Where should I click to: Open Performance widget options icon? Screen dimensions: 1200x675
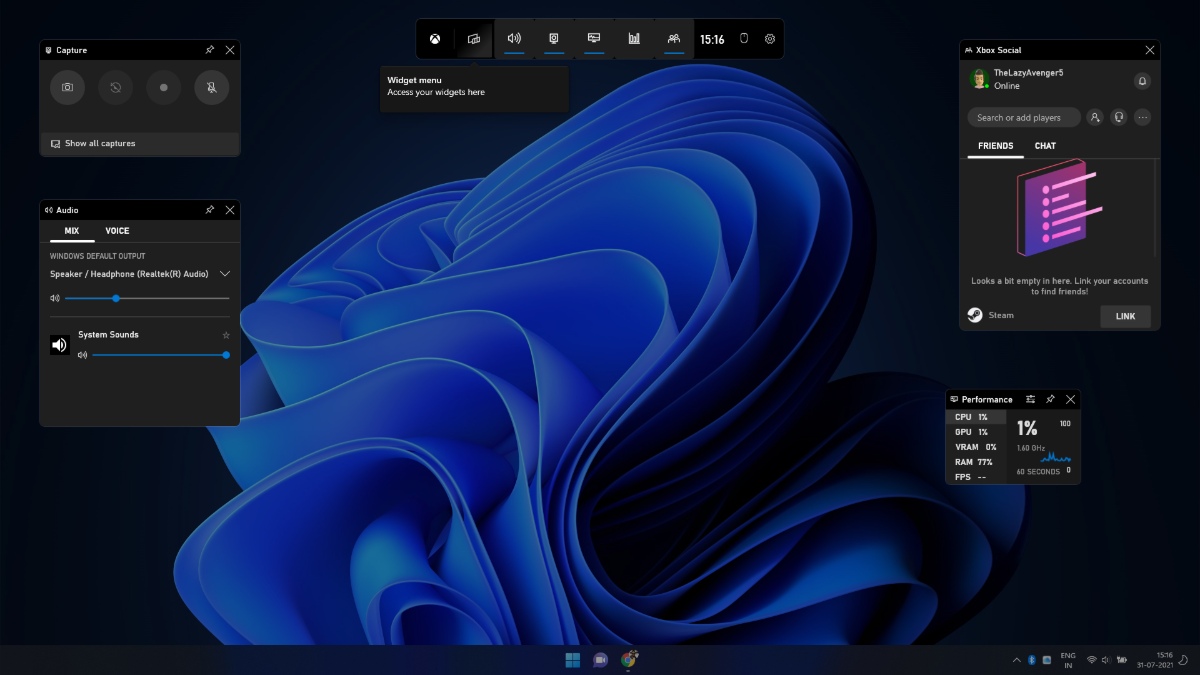1030,399
